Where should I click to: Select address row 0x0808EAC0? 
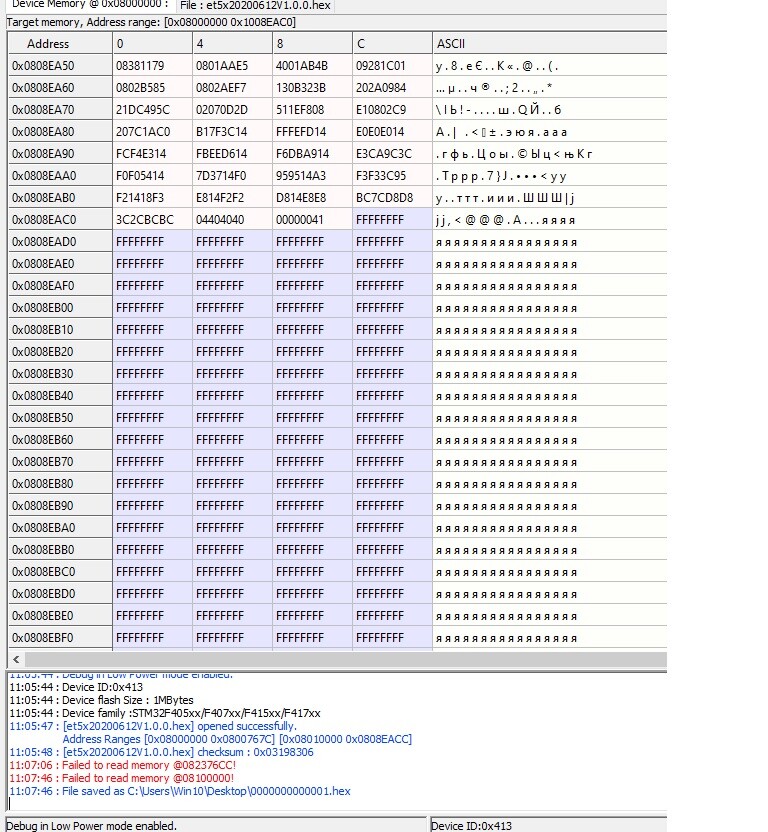tap(60, 220)
